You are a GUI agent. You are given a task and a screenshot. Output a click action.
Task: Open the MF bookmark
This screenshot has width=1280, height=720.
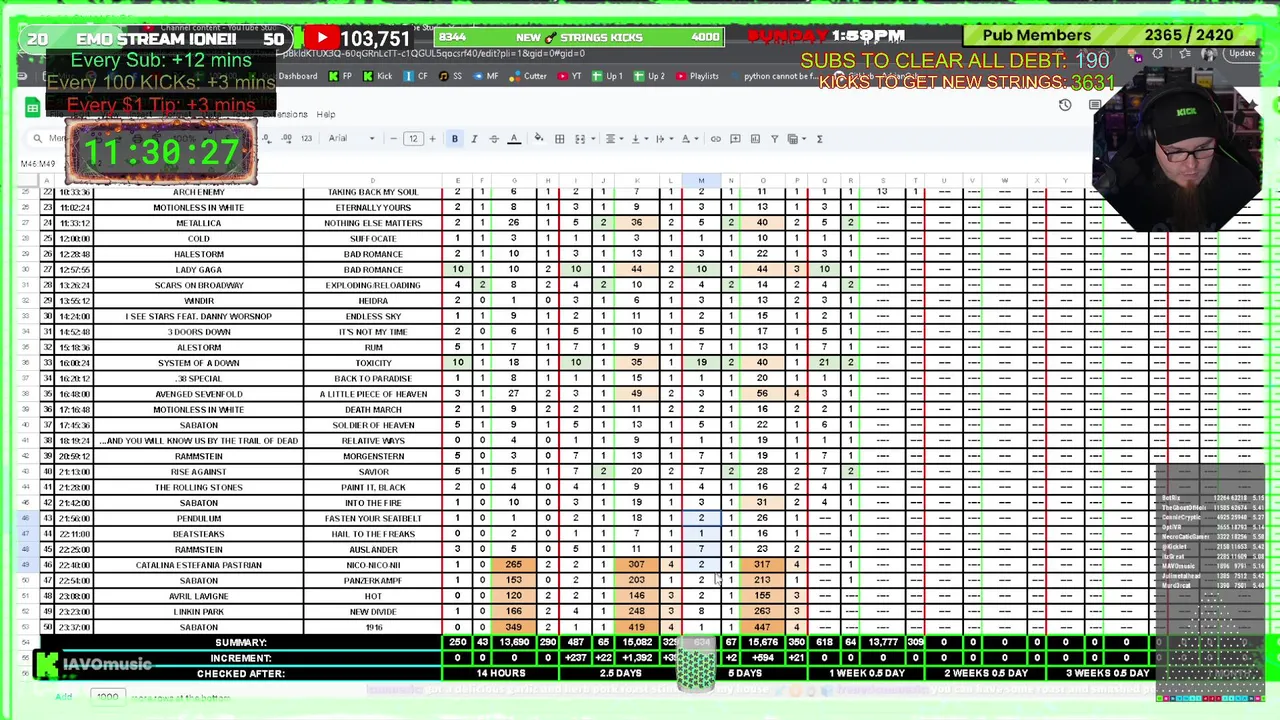tap(486, 76)
